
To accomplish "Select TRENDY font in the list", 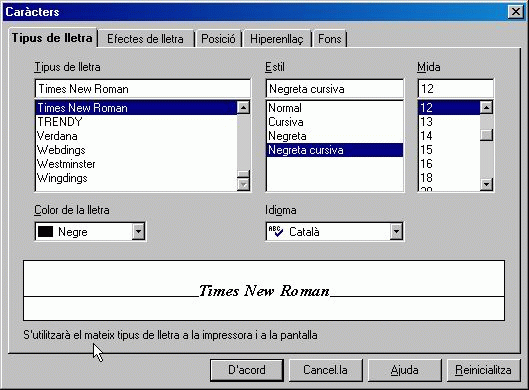I will pyautogui.click(x=136, y=122).
